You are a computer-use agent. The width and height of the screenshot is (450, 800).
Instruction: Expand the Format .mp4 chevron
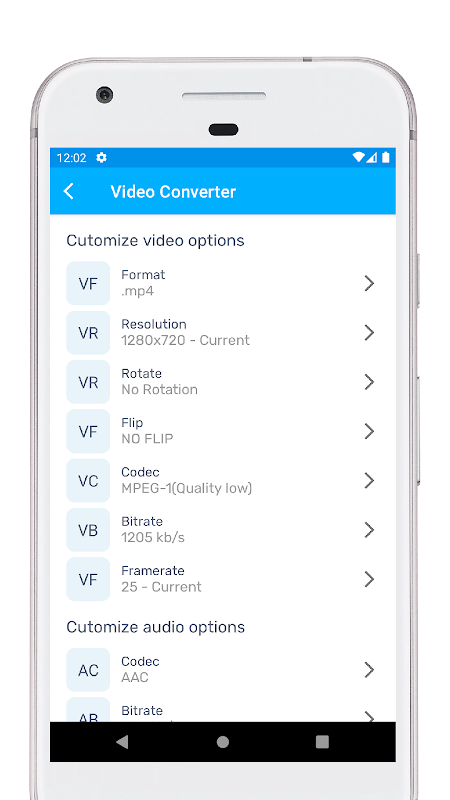click(x=369, y=283)
